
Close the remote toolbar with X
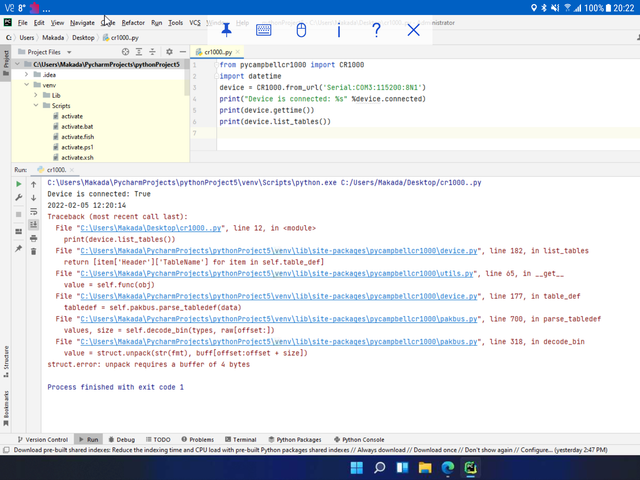[413, 30]
